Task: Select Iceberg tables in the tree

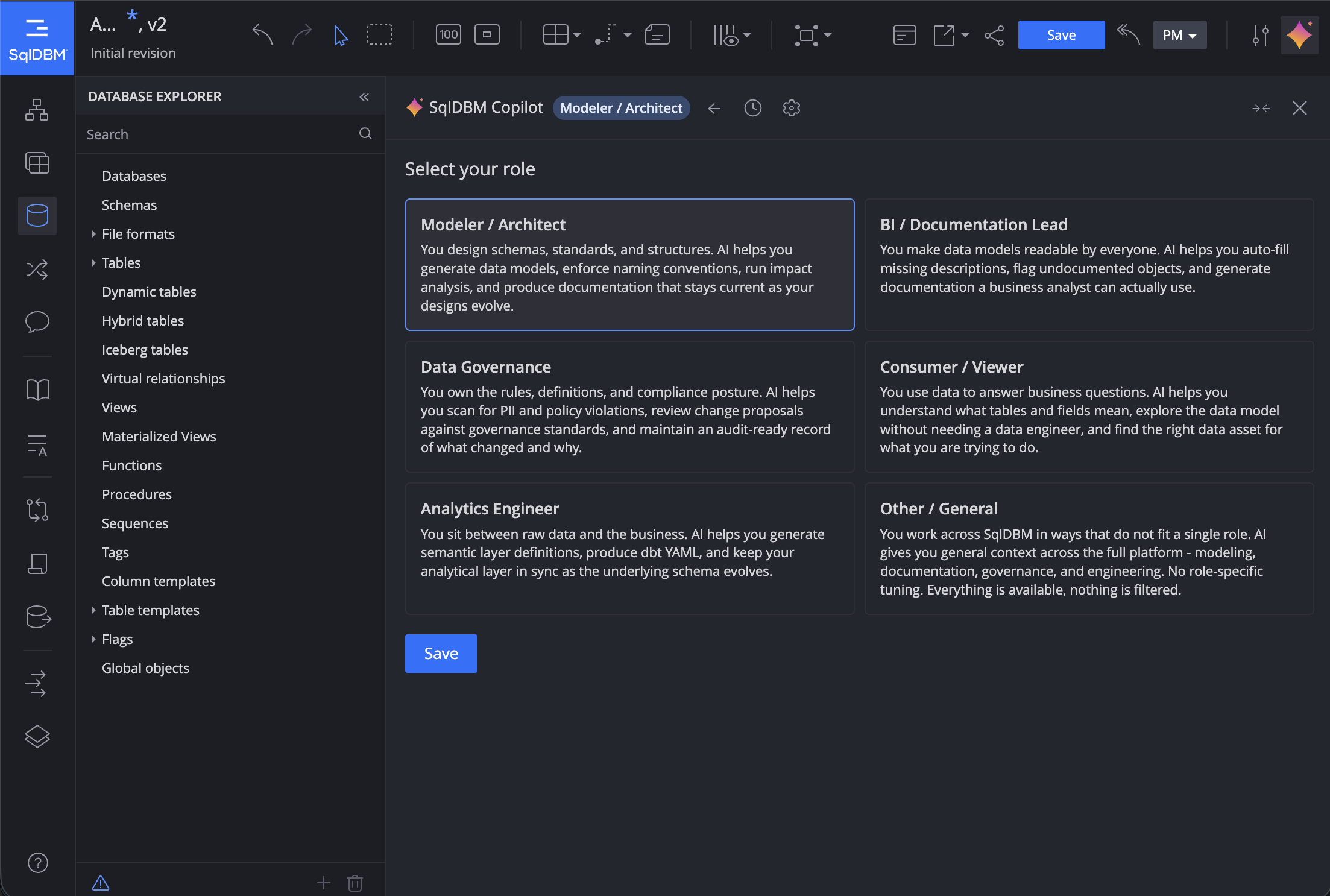Action: pos(145,350)
